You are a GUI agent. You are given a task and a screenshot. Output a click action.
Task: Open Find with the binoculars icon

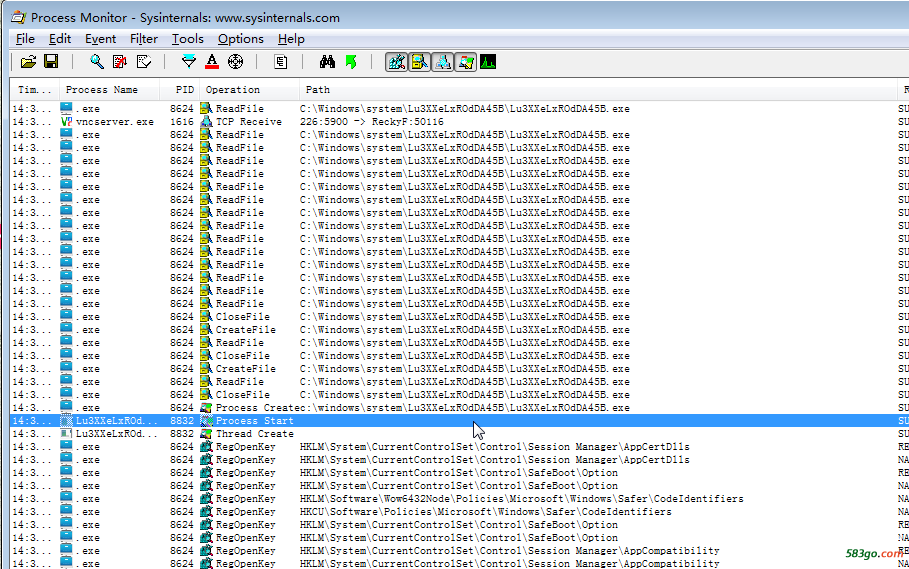[x=327, y=61]
